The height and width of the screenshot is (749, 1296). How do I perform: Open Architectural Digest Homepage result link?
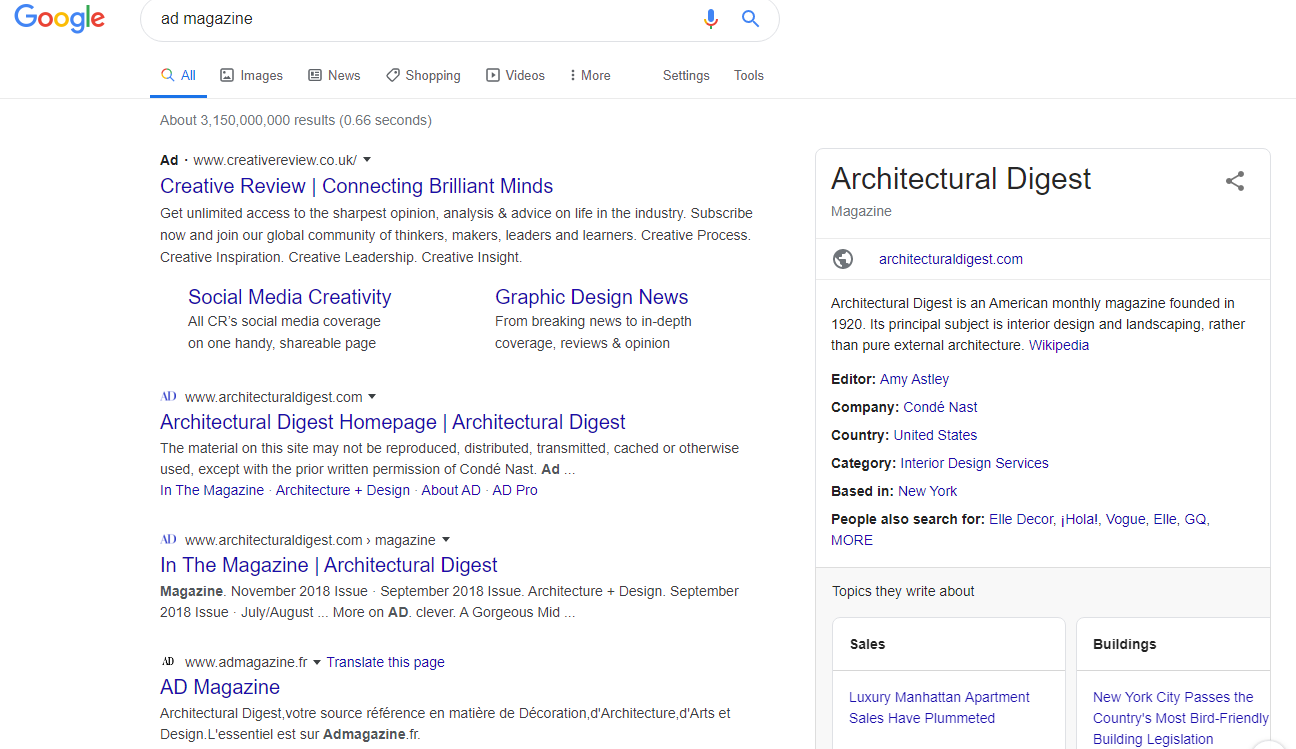[393, 422]
